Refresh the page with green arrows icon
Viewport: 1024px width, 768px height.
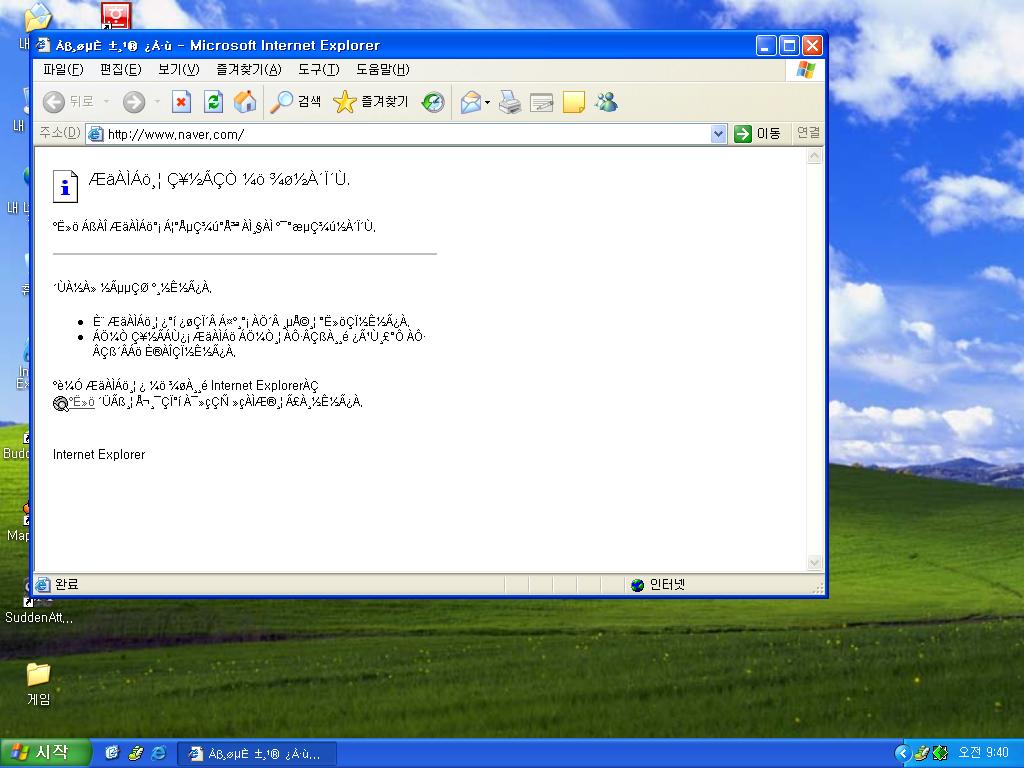(213, 102)
